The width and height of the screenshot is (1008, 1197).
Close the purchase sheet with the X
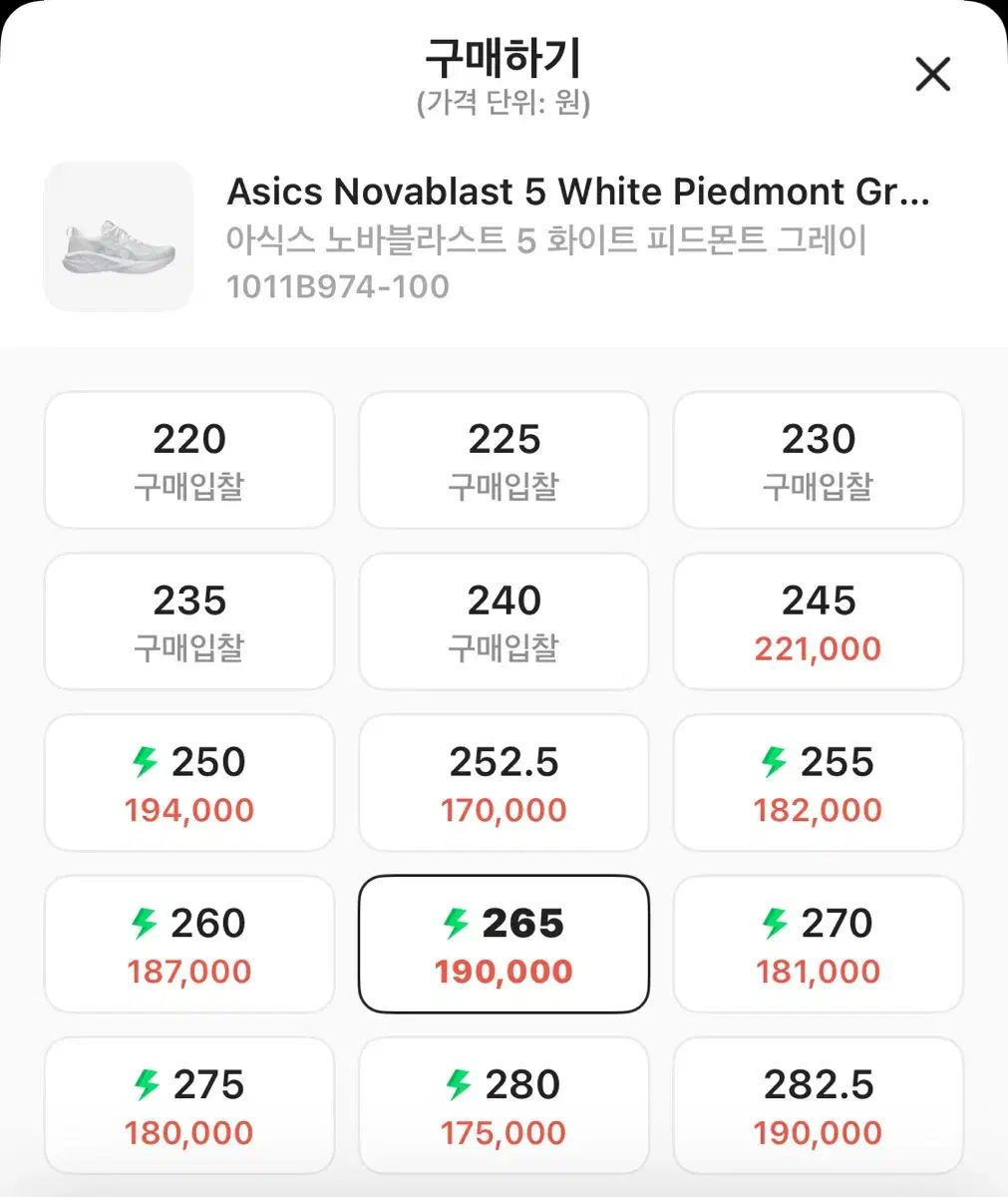click(x=932, y=74)
